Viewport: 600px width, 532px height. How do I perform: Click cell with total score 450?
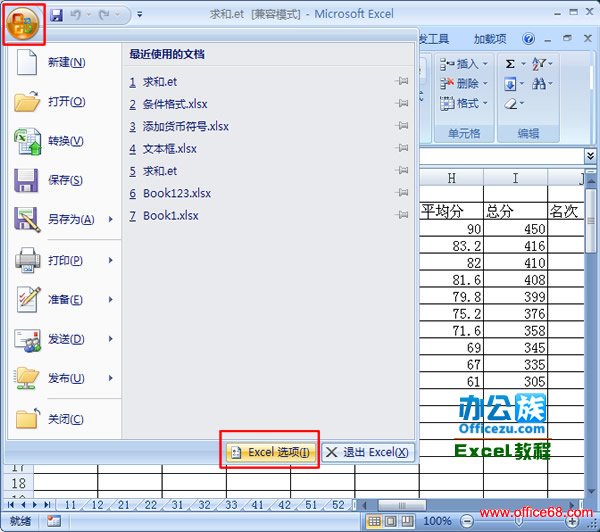click(x=515, y=229)
